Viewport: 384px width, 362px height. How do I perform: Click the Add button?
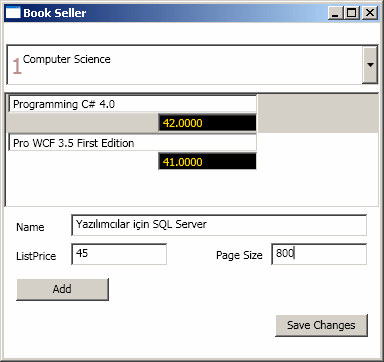pyautogui.click(x=62, y=289)
